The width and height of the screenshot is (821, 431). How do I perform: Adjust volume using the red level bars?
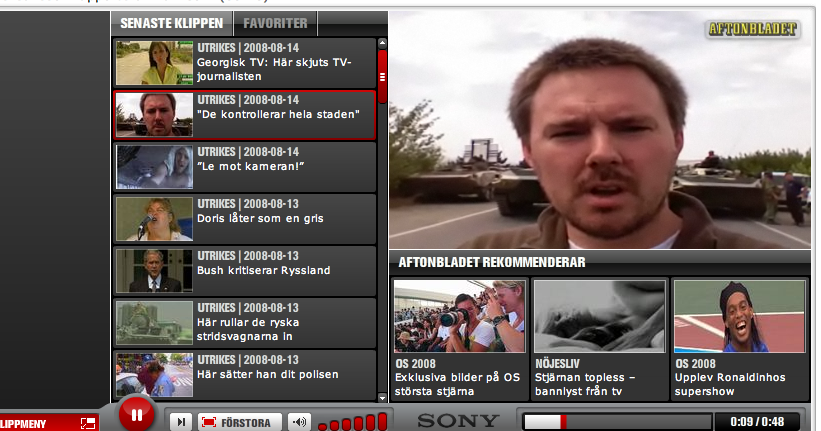click(352, 422)
